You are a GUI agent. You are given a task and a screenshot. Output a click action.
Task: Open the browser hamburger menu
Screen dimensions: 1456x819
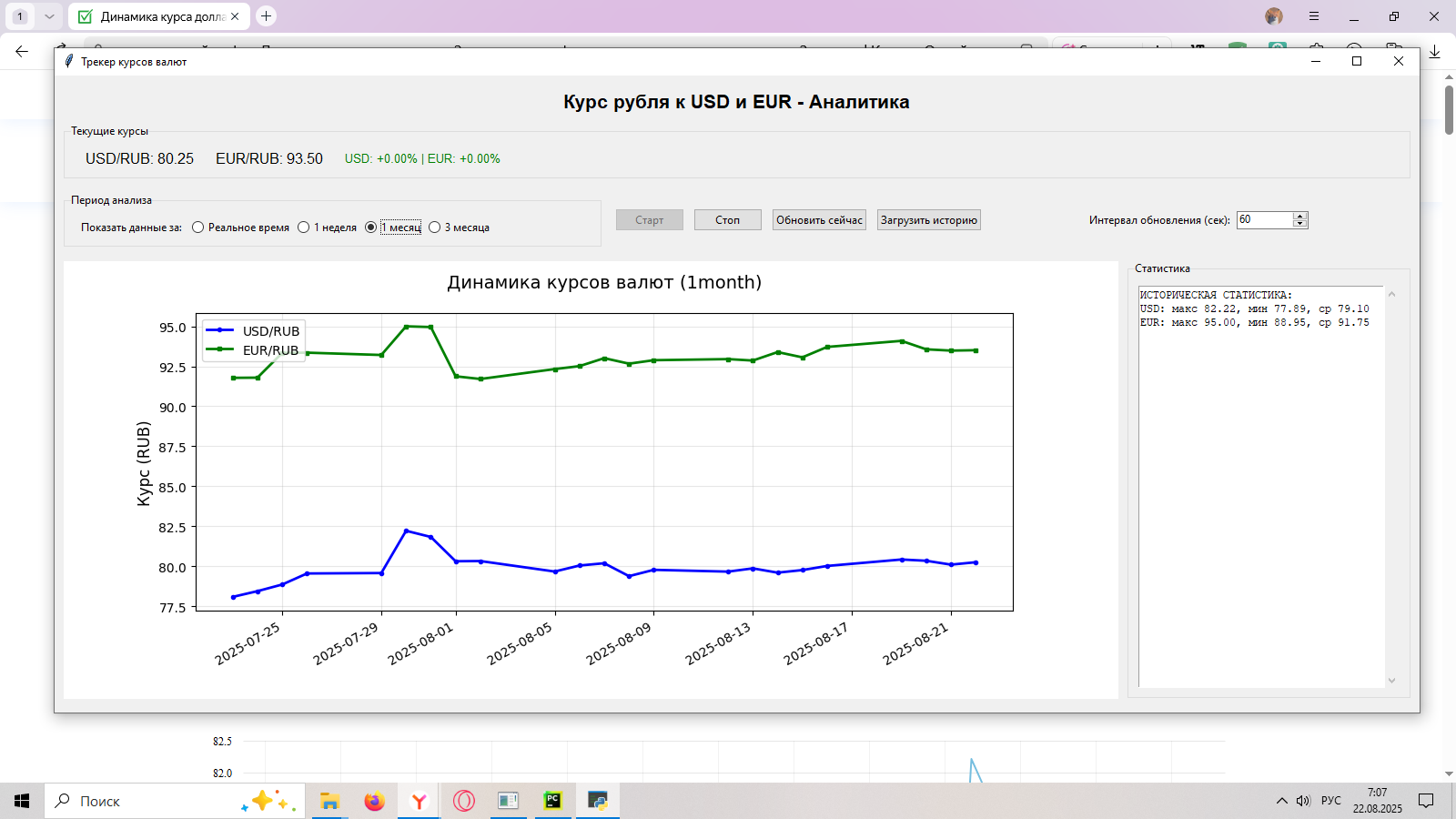point(1314,16)
